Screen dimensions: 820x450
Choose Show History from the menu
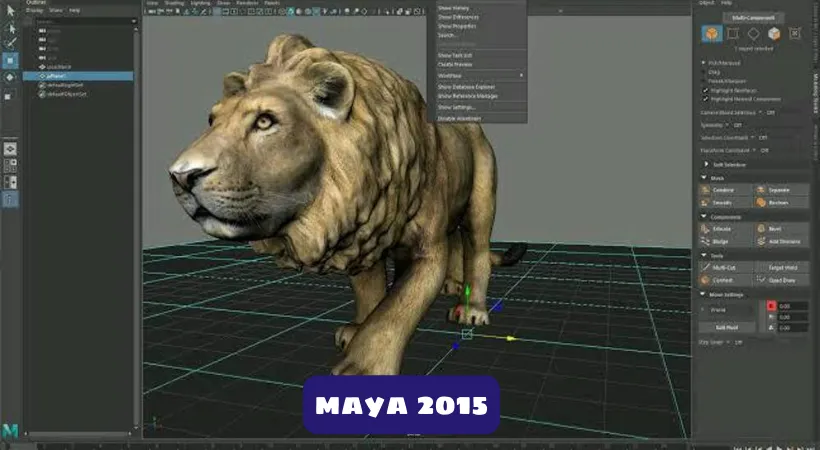(x=452, y=8)
